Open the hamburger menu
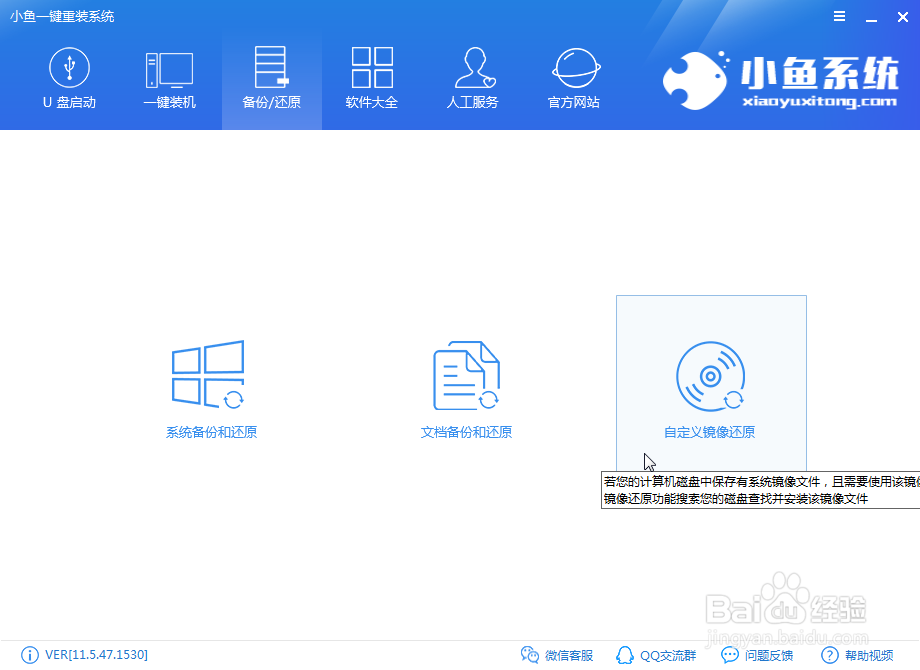The height and width of the screenshot is (670, 920). pos(839,16)
